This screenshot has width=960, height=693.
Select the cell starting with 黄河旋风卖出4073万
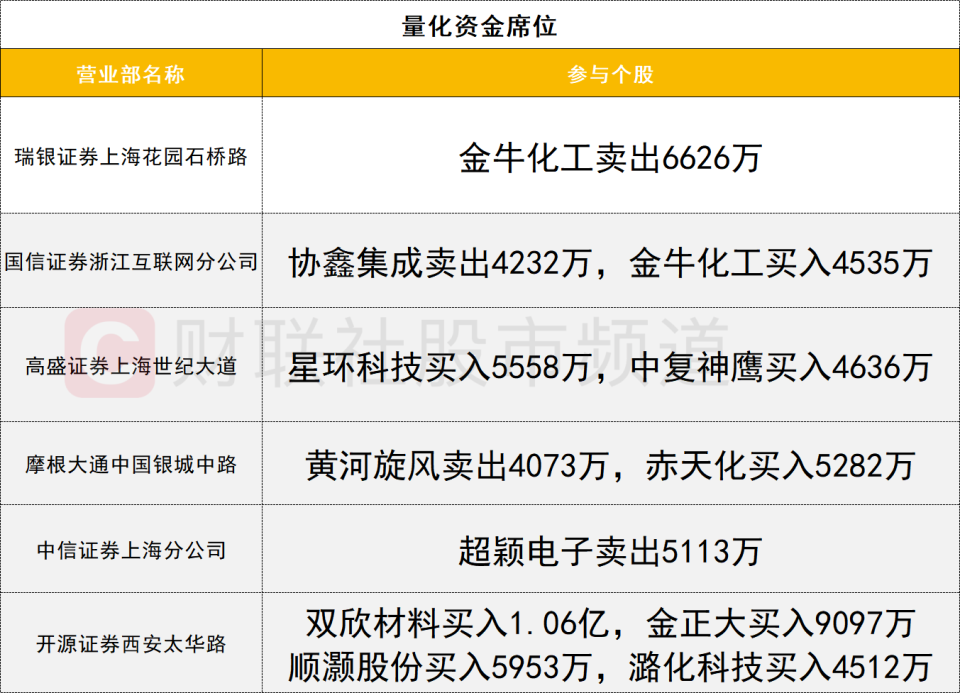pyautogui.click(x=610, y=463)
